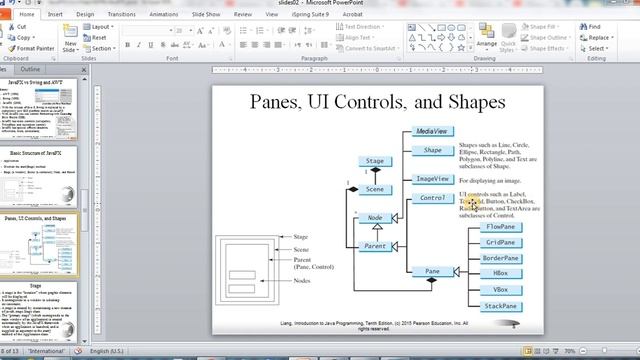Decrease the list indent level

281,31
